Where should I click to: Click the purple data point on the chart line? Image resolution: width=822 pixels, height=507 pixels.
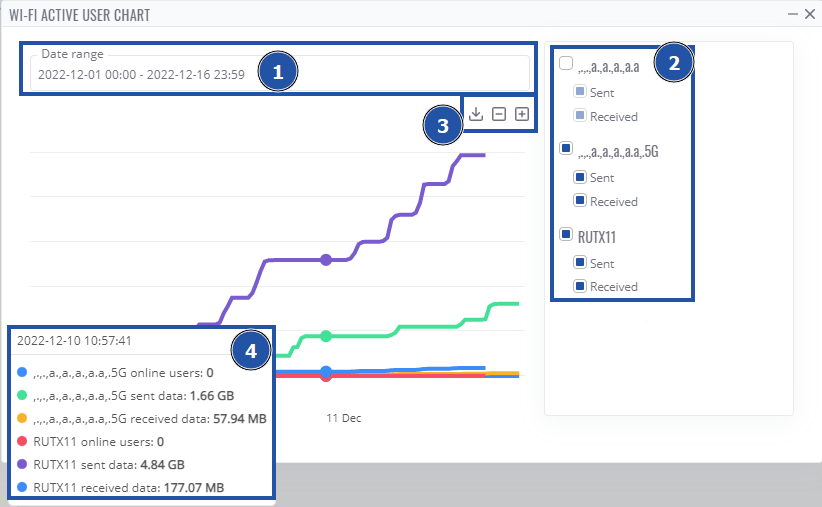[325, 260]
